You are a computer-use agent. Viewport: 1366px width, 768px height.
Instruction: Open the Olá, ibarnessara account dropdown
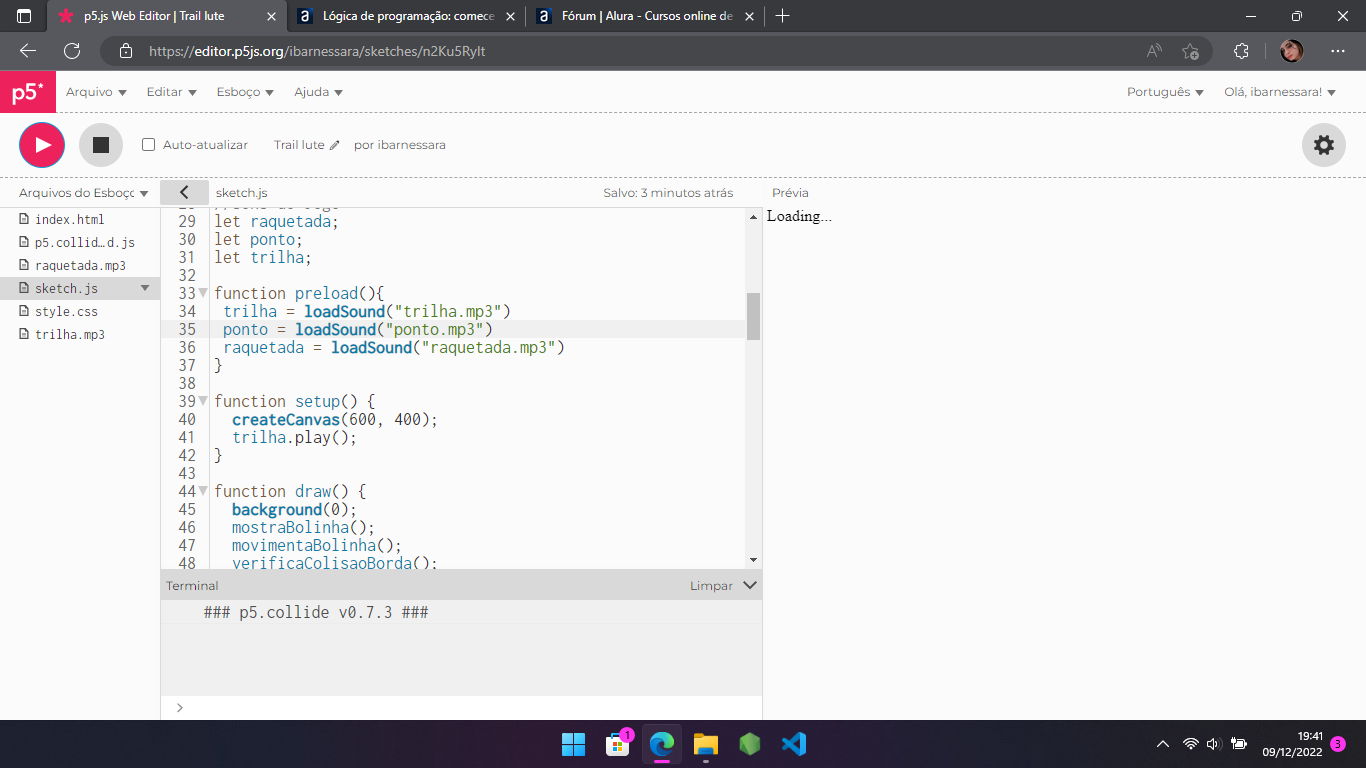[x=1280, y=92]
